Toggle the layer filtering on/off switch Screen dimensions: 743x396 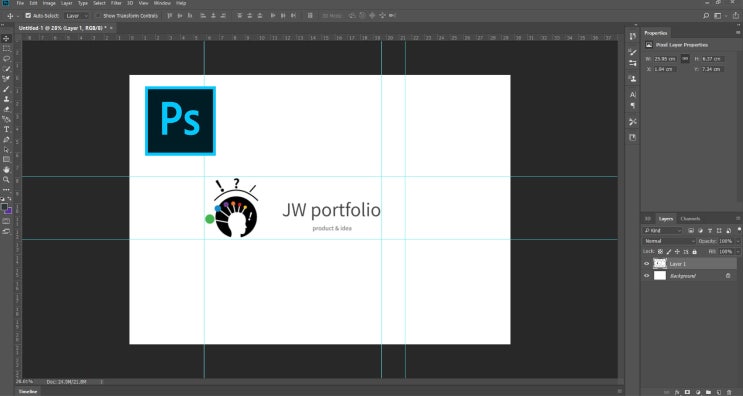click(x=739, y=230)
